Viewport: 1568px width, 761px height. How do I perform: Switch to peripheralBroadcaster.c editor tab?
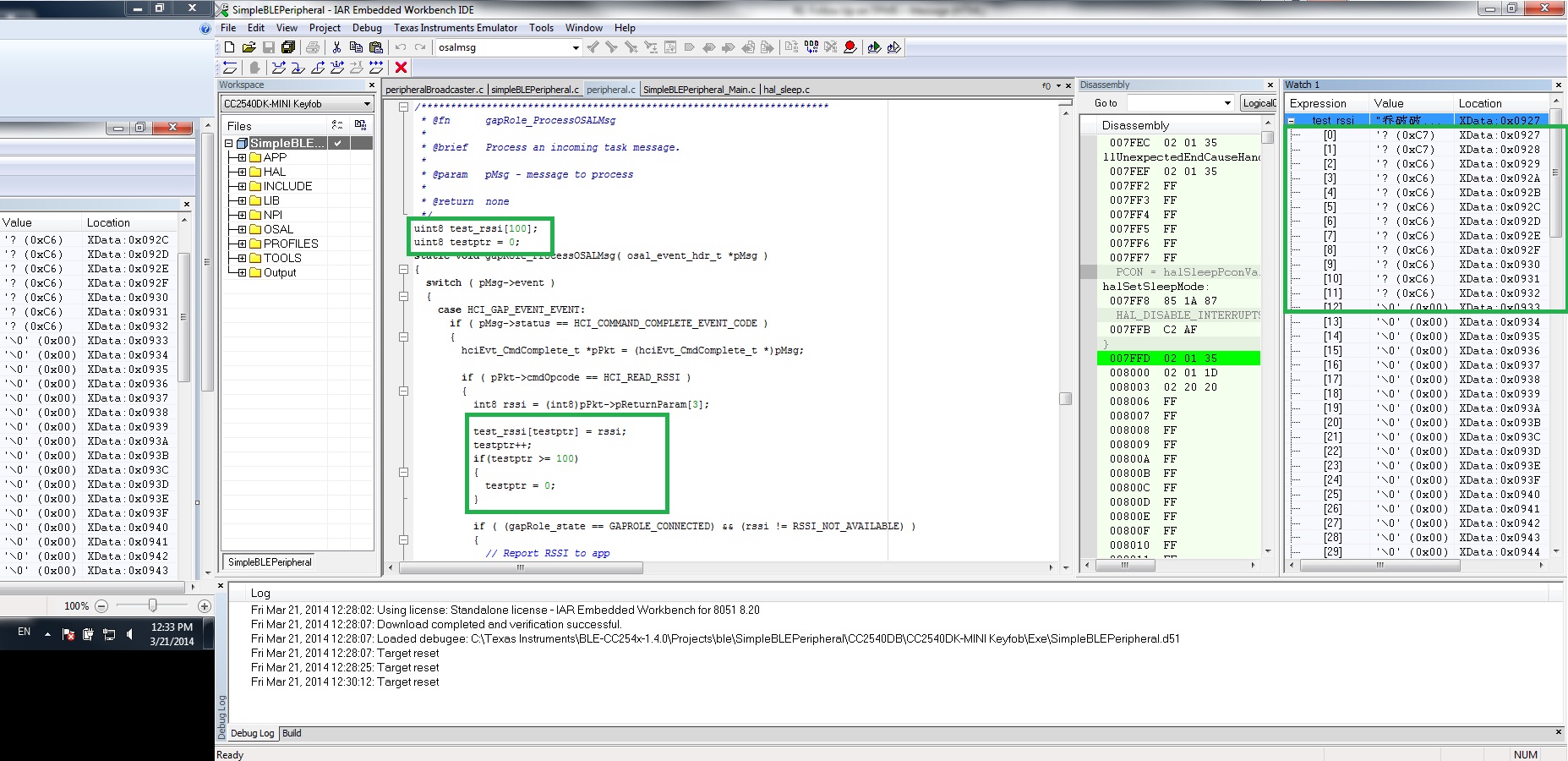click(x=434, y=90)
